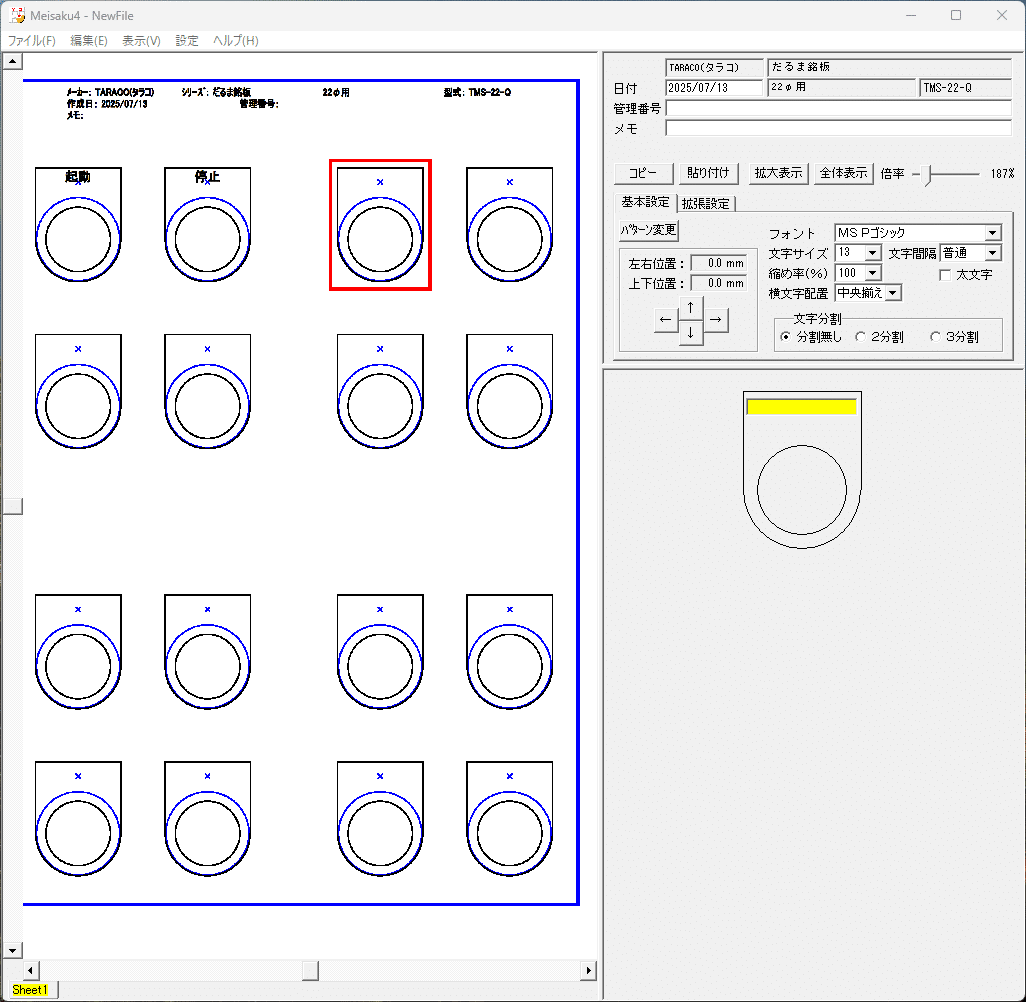Click the 貼り付け button
The height and width of the screenshot is (1002, 1026).
coord(708,173)
